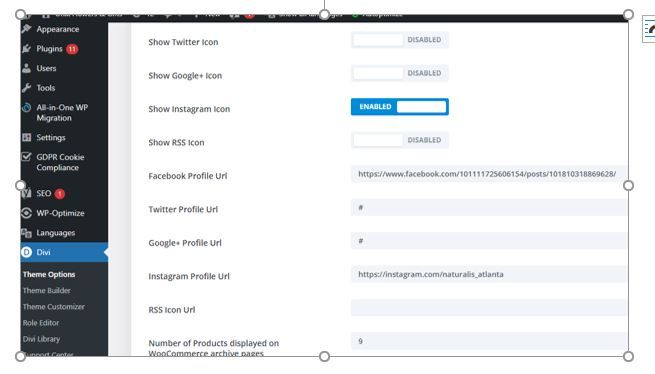This screenshot has width=655, height=374.
Task: Click the wrench icon beside Tools
Action: coord(27,88)
